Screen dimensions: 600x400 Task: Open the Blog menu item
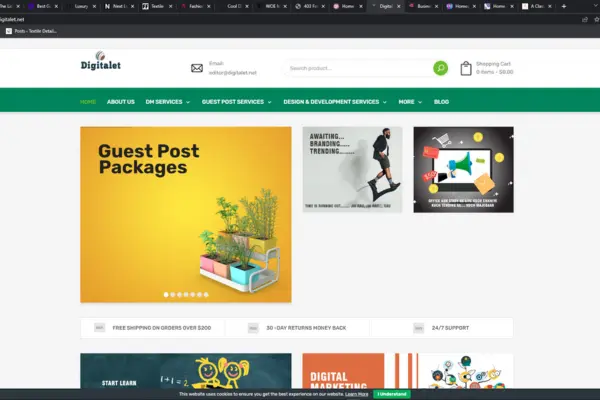(x=441, y=102)
